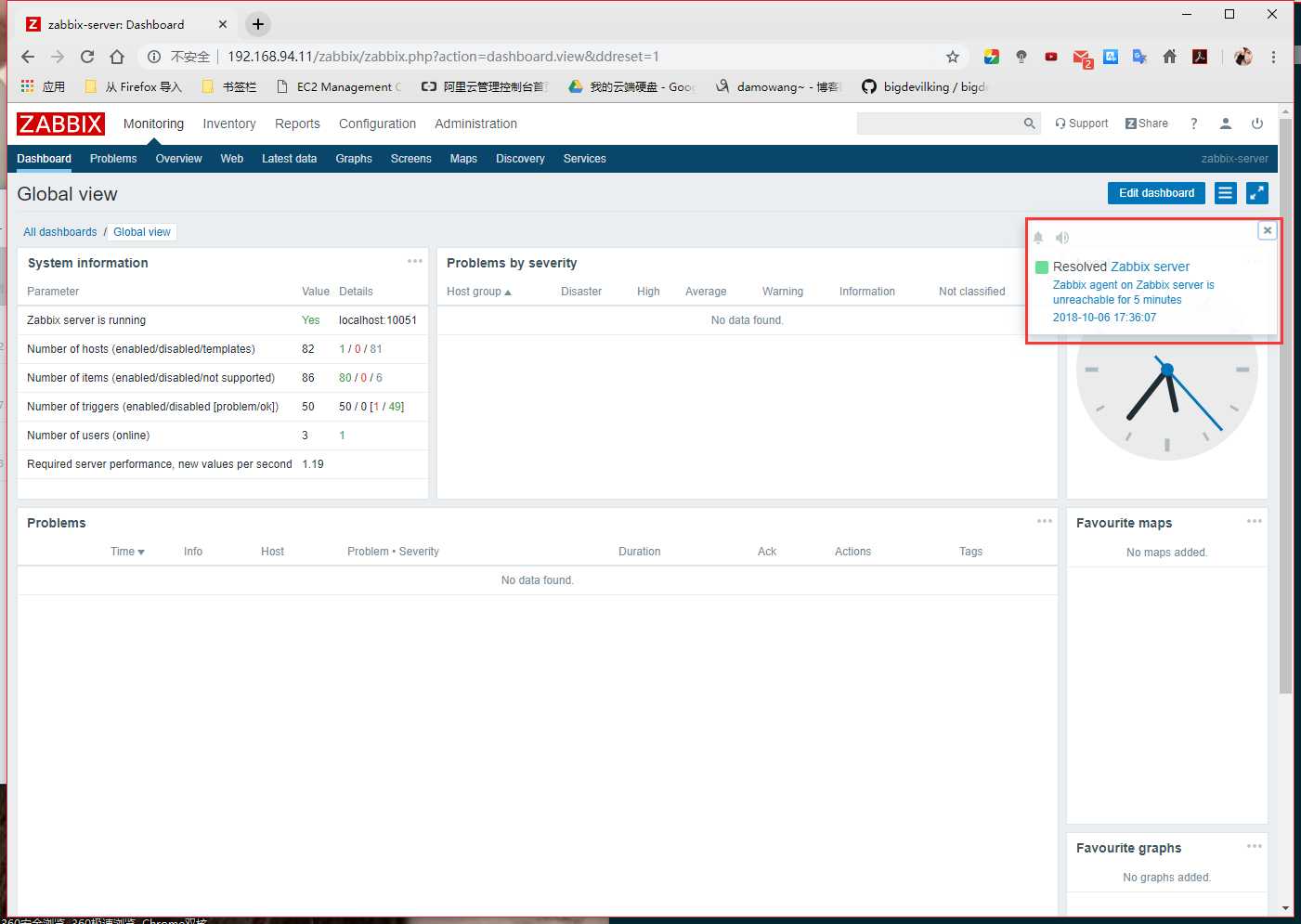The width and height of the screenshot is (1301, 924).
Task: Open the Maps submenu tab
Action: point(463,159)
